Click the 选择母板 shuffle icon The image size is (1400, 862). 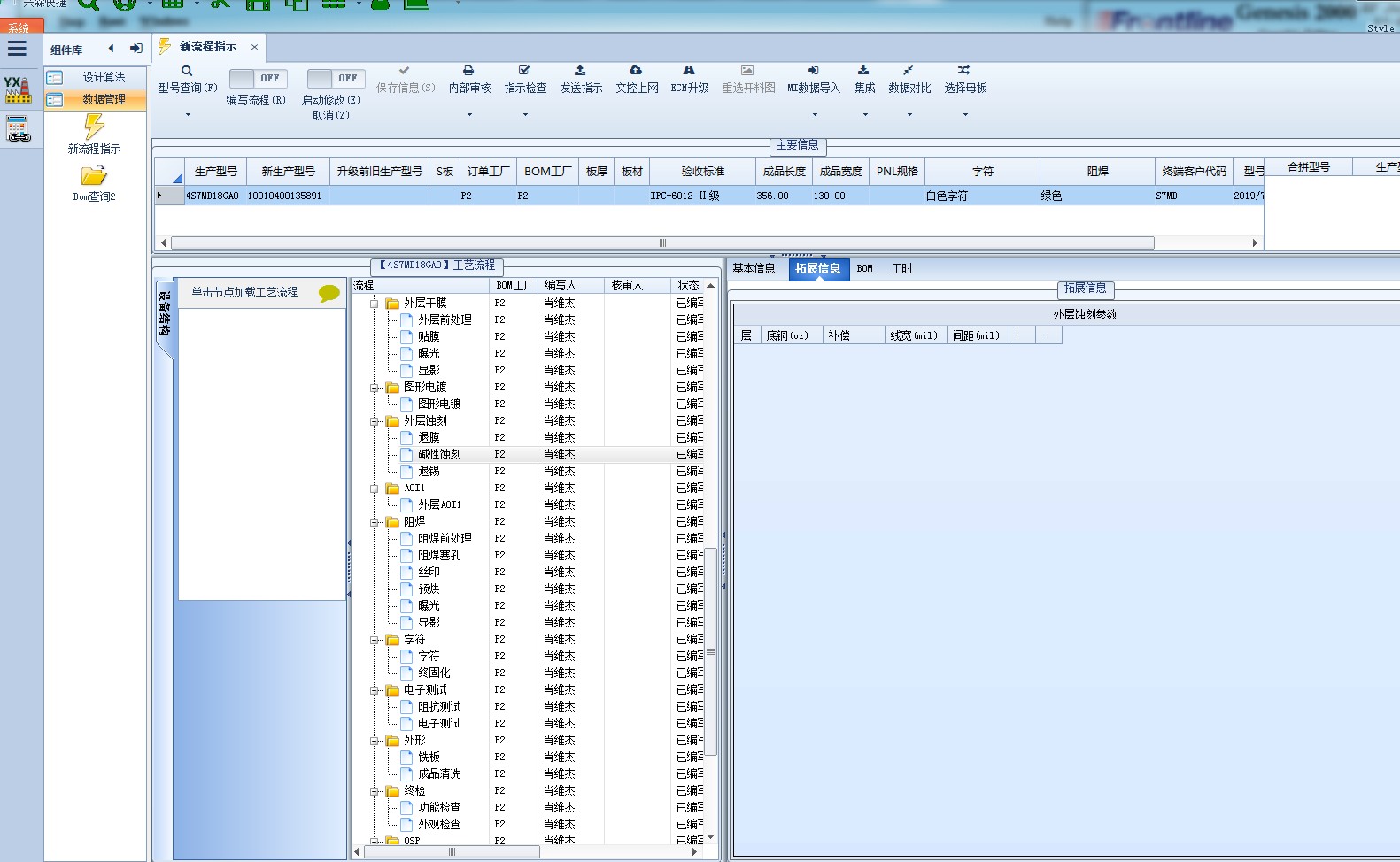964,70
